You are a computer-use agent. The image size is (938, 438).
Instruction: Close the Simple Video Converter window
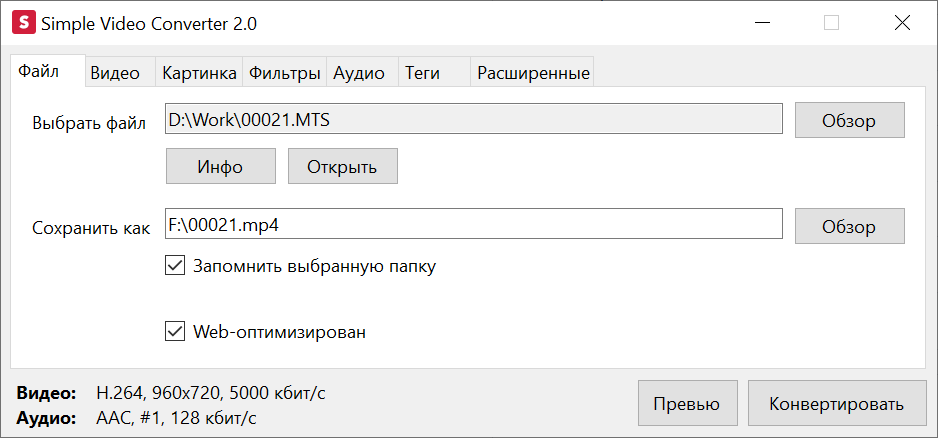(902, 23)
